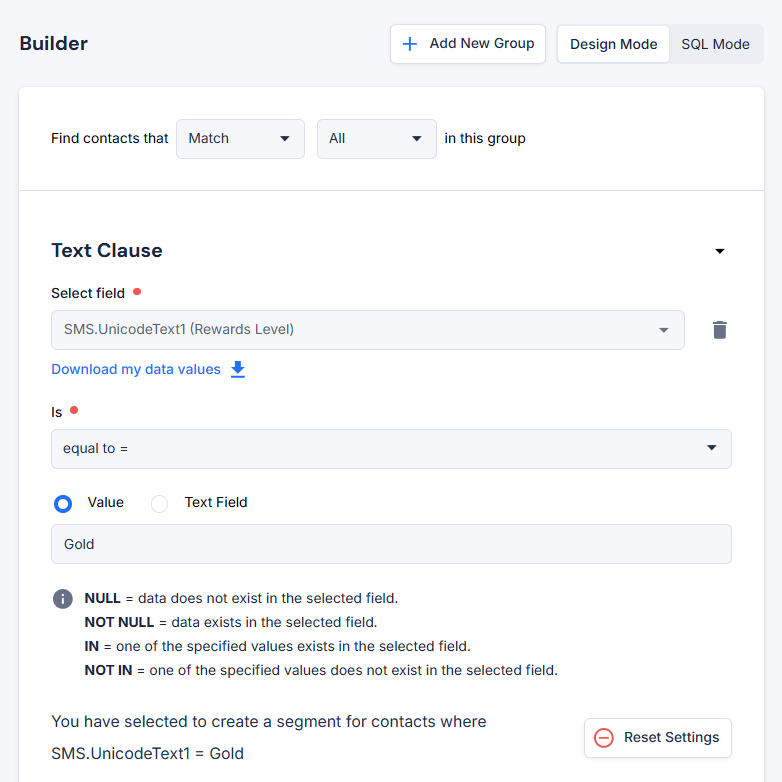782x782 pixels.
Task: Collapse the Text Clause section arrow
Action: (x=719, y=251)
